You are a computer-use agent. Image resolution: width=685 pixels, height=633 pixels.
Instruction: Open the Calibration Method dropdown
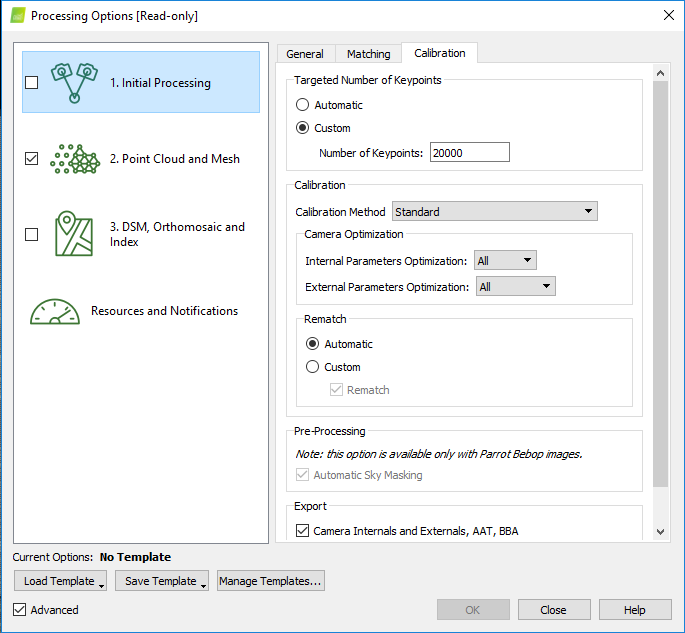click(x=494, y=212)
